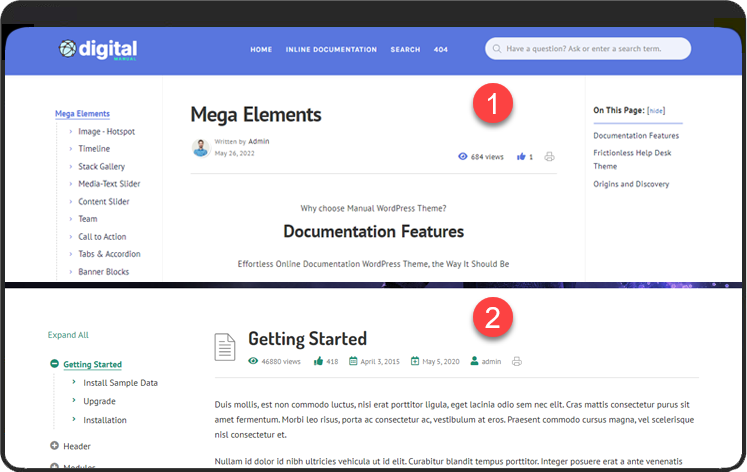The height and width of the screenshot is (472, 747).
Task: Open the Install Sample Data page
Action: pos(120,383)
